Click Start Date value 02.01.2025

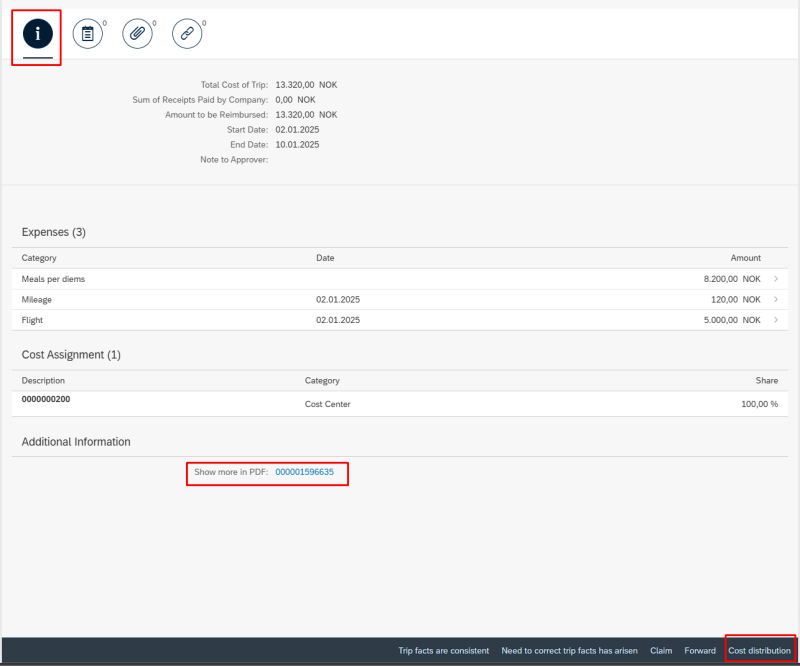pos(297,130)
